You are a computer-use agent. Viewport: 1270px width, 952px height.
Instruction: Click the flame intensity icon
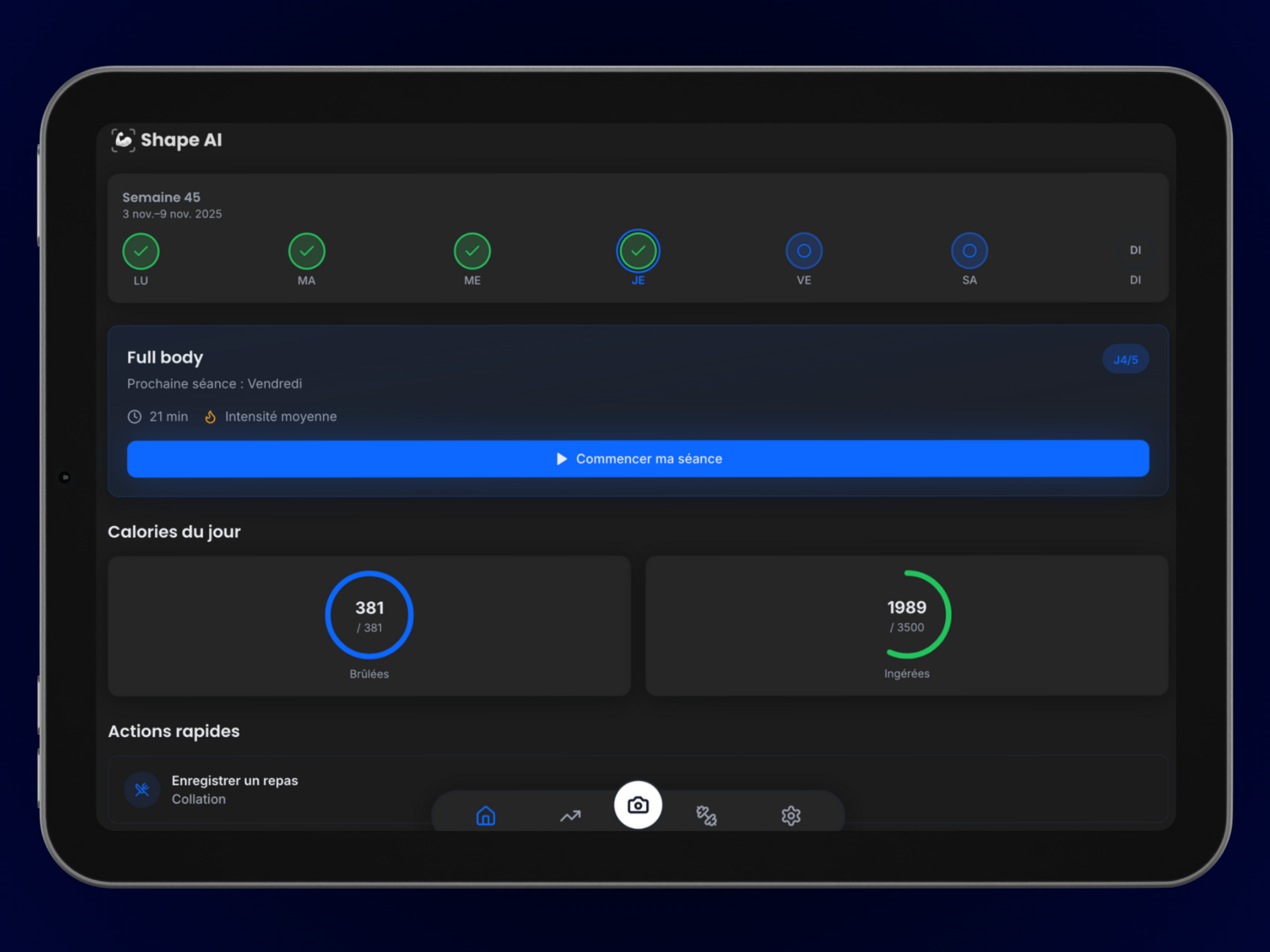pos(210,416)
